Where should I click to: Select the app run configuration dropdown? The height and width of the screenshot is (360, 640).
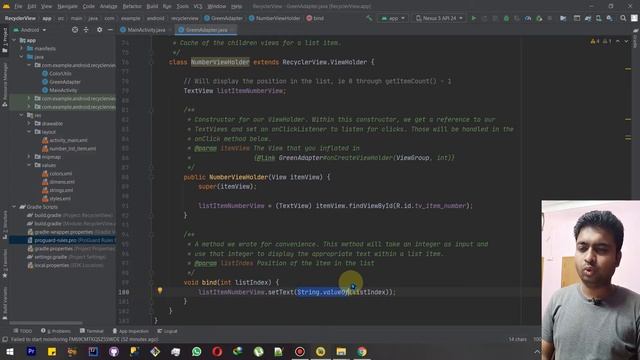[x=393, y=18]
